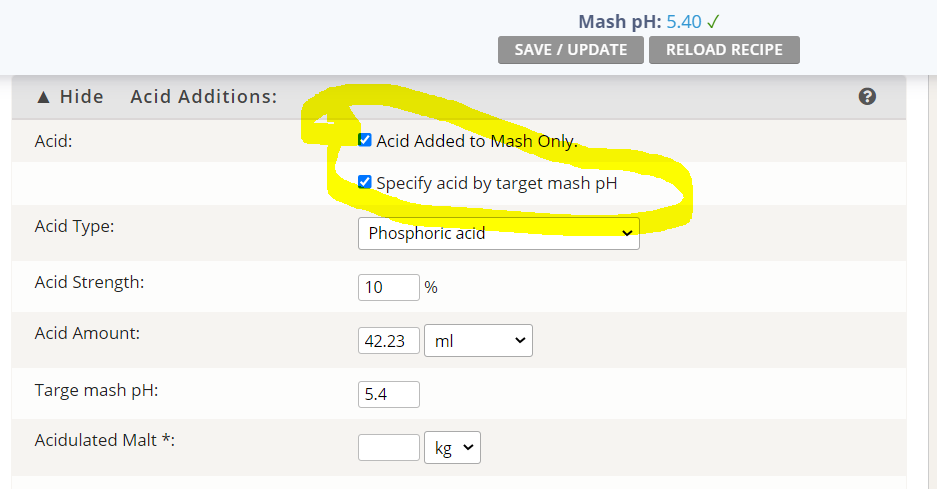Open the Acid Amount unit dropdown (ml)
The height and width of the screenshot is (489, 937).
[x=478, y=340]
